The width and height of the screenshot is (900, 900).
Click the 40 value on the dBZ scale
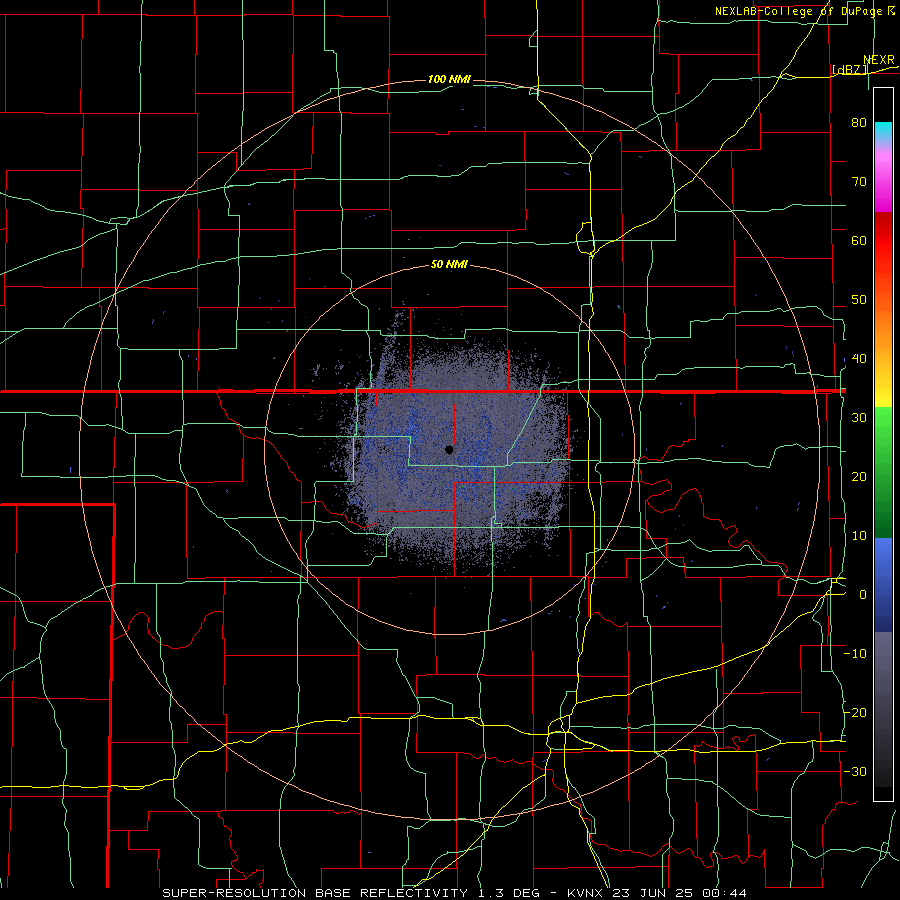pos(859,359)
